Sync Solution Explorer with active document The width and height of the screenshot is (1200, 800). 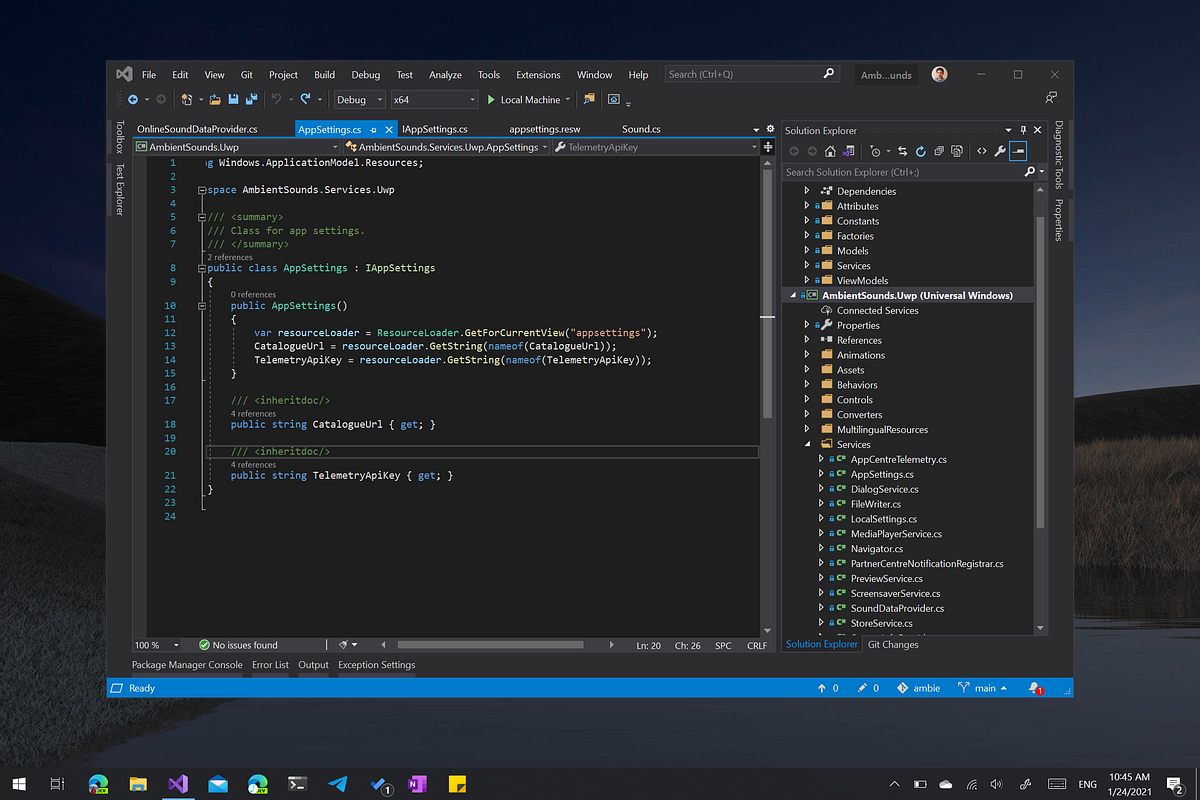[903, 150]
